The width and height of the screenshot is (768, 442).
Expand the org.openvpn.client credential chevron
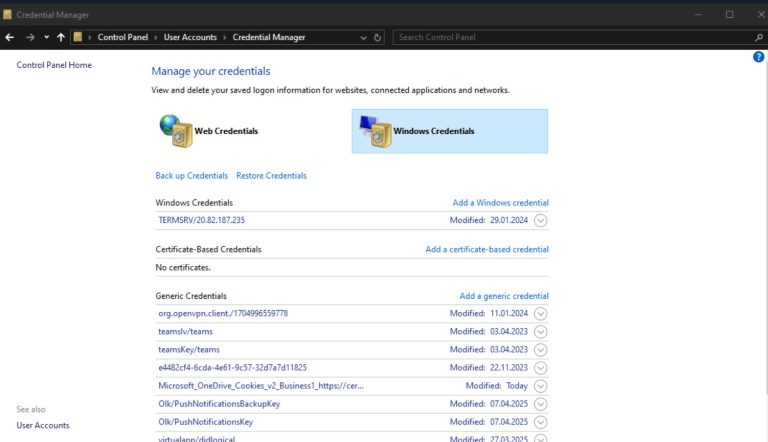pyautogui.click(x=540, y=314)
